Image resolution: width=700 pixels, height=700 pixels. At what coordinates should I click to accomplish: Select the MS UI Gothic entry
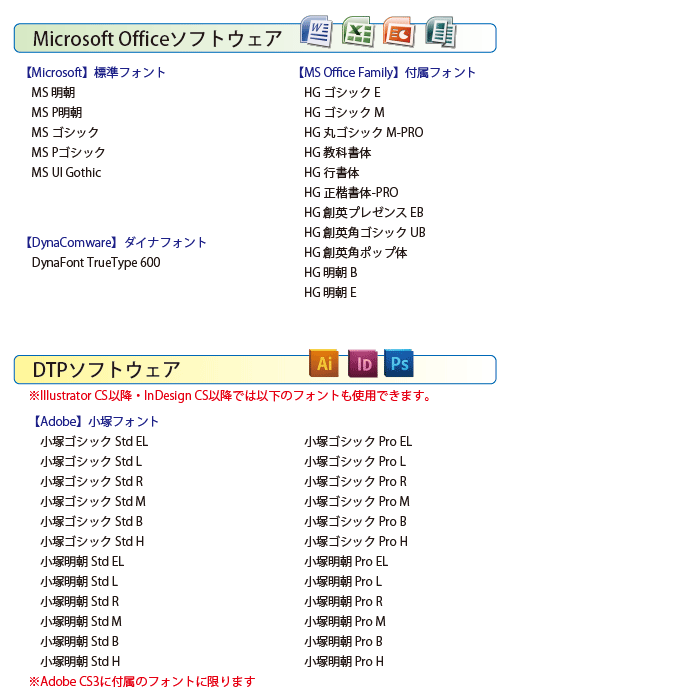pyautogui.click(x=66, y=172)
